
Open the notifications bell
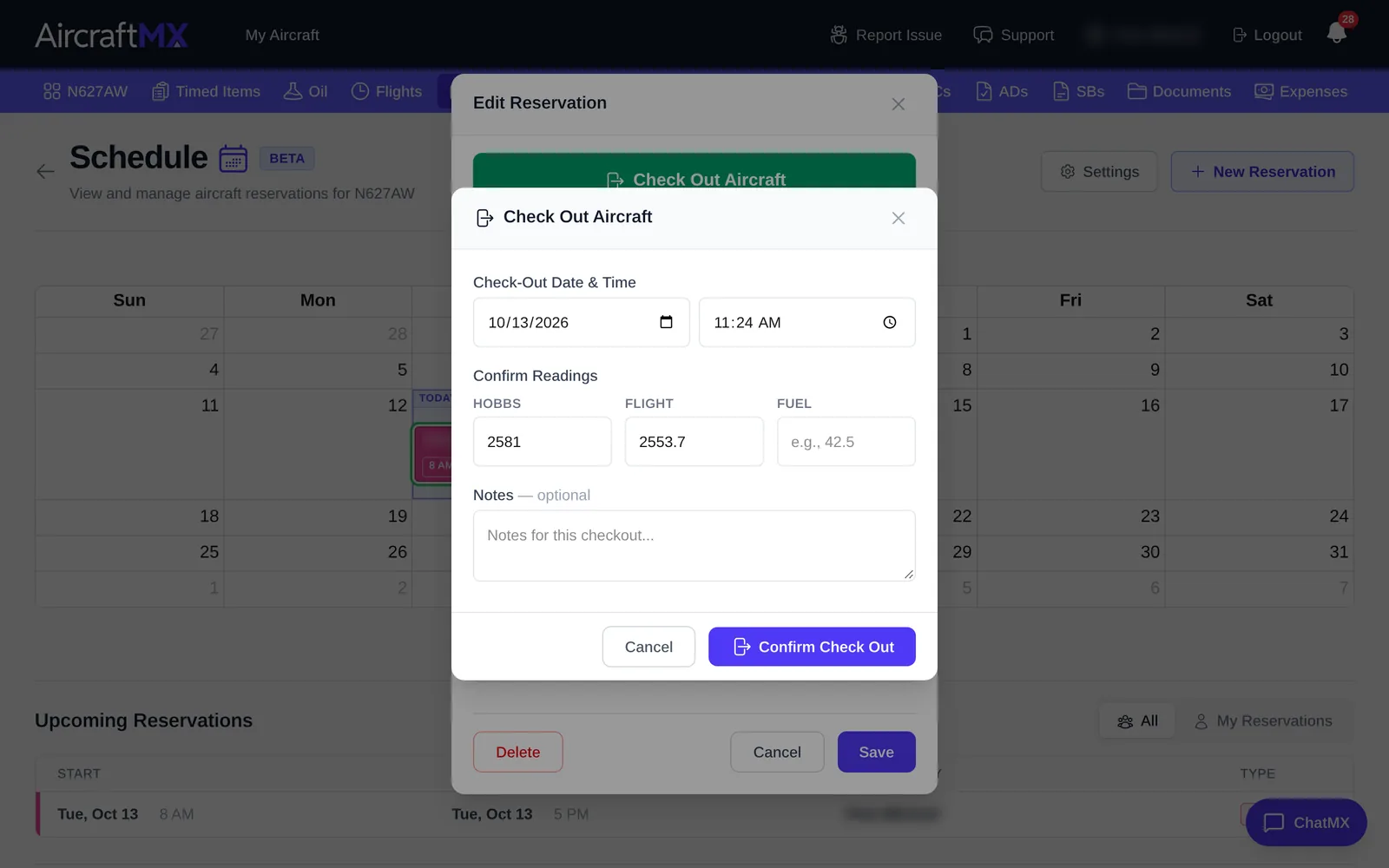pos(1337,34)
